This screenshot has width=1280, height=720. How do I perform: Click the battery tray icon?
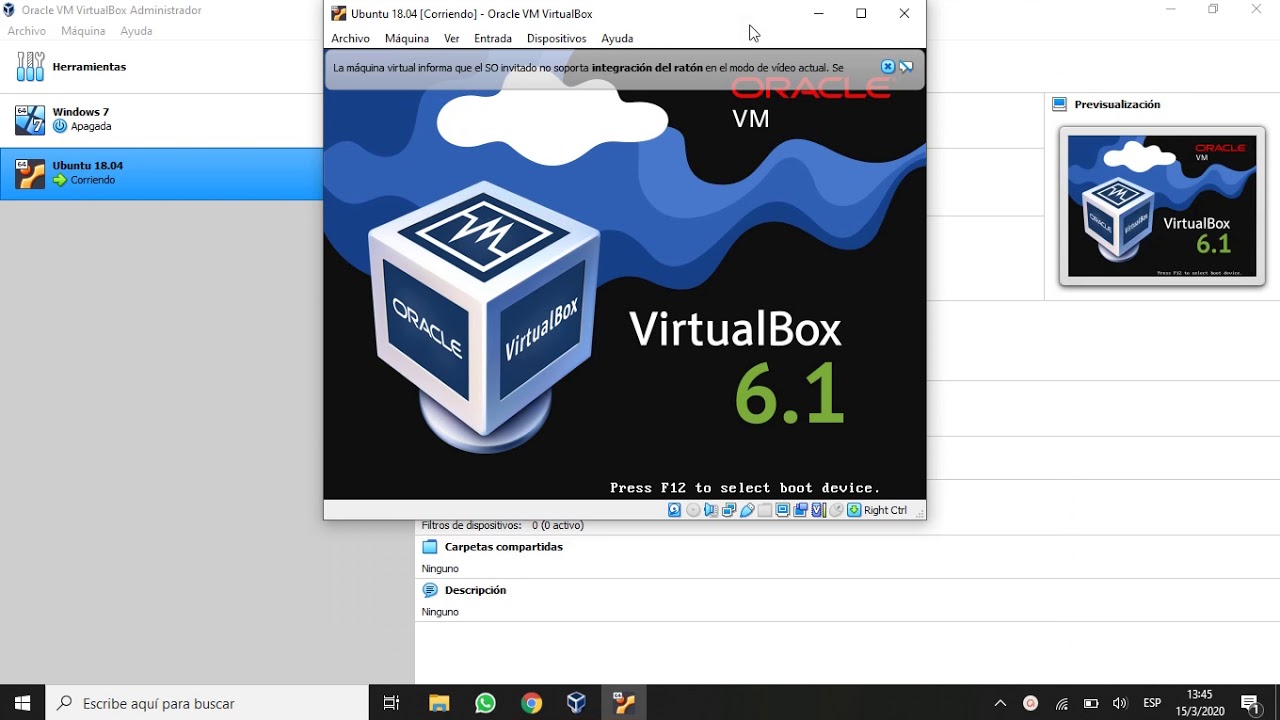pos(1091,703)
